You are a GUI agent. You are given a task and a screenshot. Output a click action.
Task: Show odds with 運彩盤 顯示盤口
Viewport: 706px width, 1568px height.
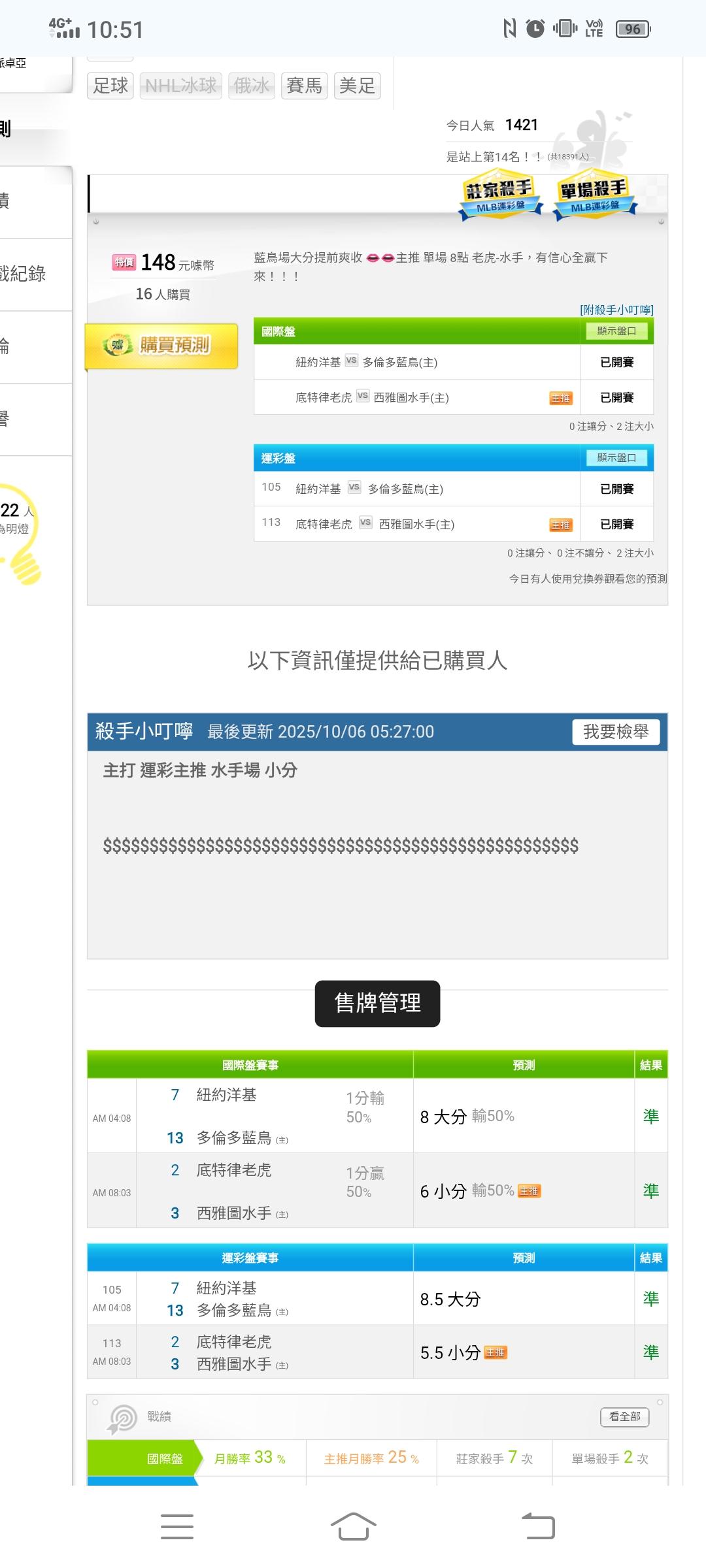tap(616, 458)
